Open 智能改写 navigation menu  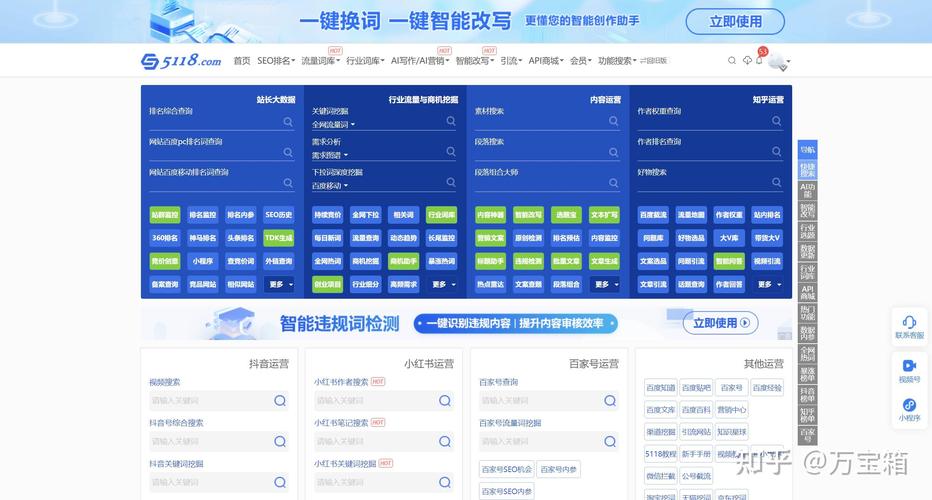tap(475, 61)
